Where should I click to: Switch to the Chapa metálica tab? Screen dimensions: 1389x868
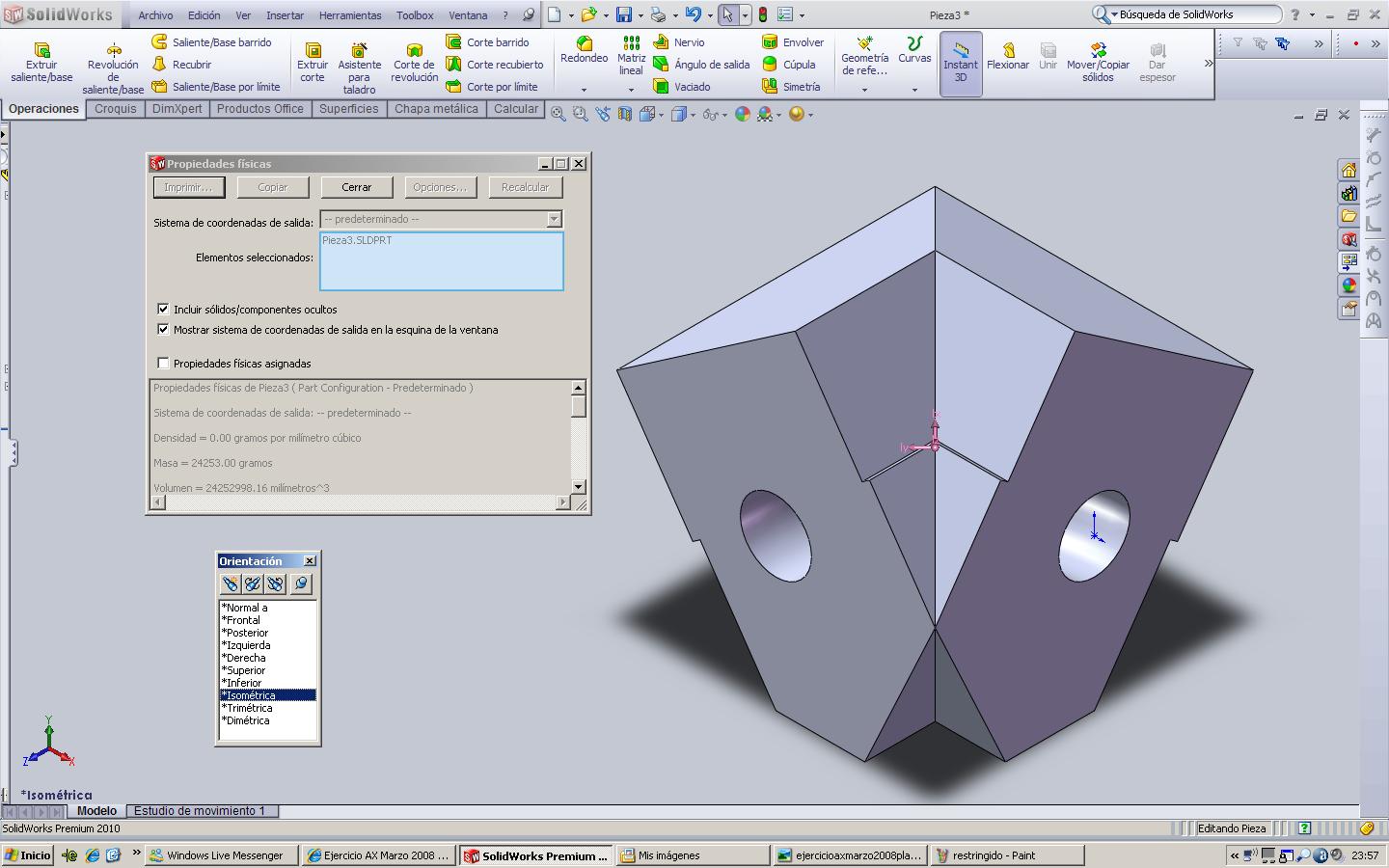pyautogui.click(x=436, y=109)
